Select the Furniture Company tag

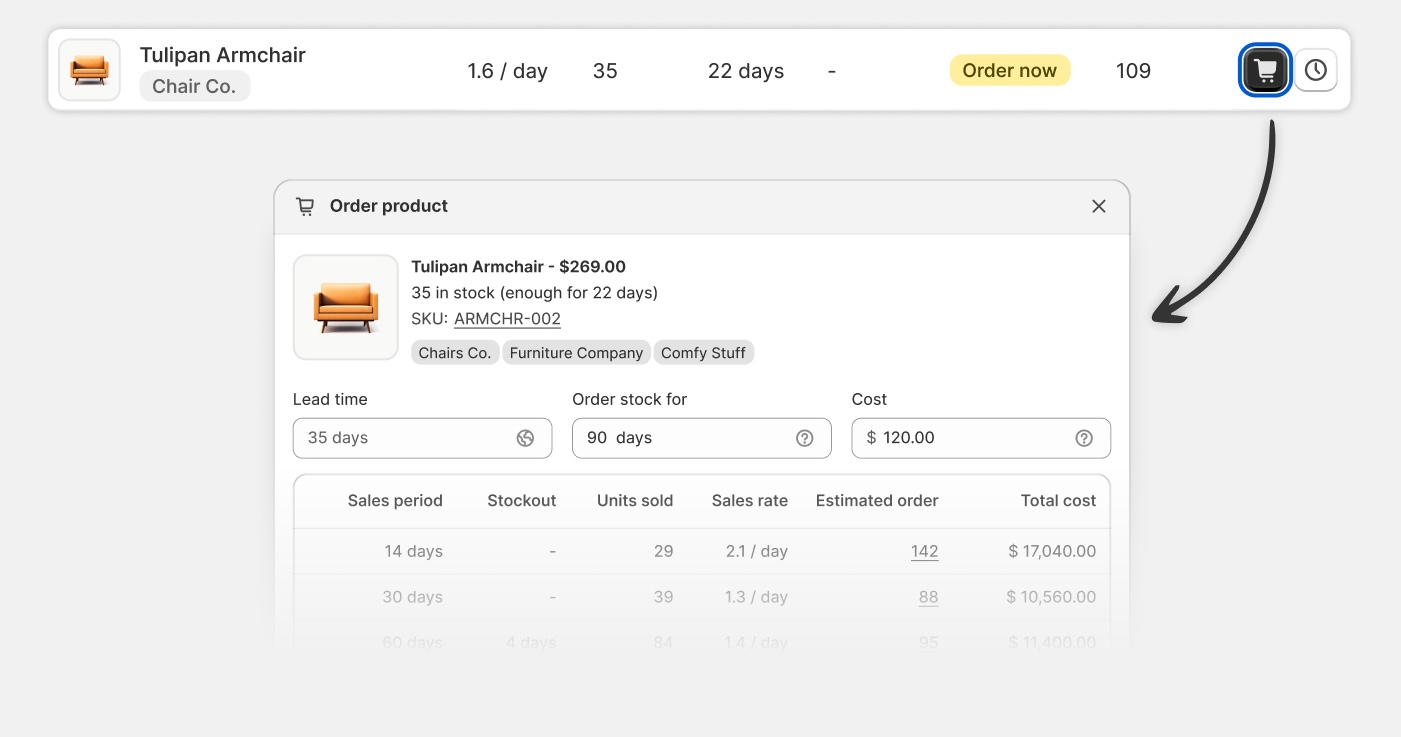(576, 353)
